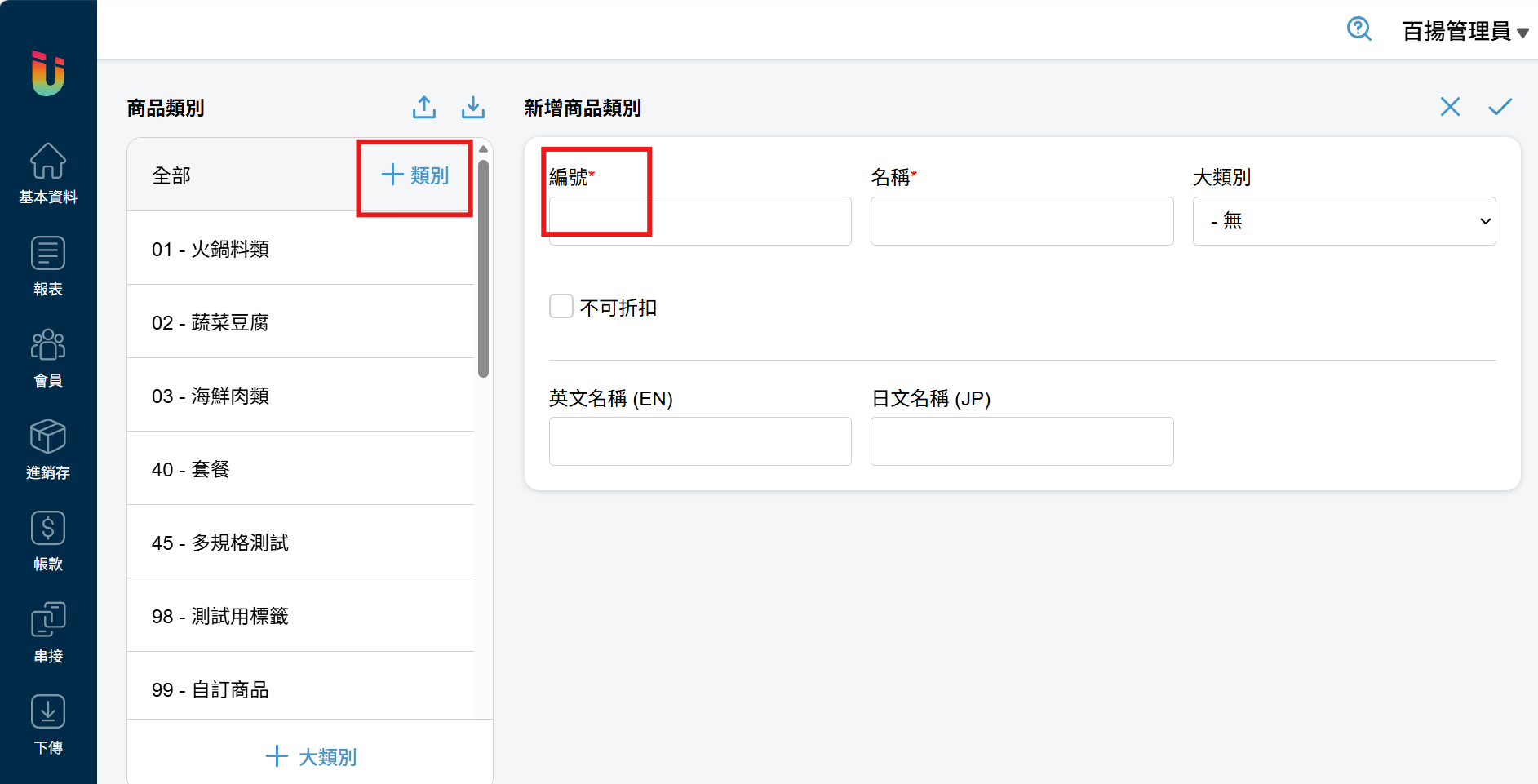
Task: Open 基本資料 in the sidebar
Action: click(48, 172)
